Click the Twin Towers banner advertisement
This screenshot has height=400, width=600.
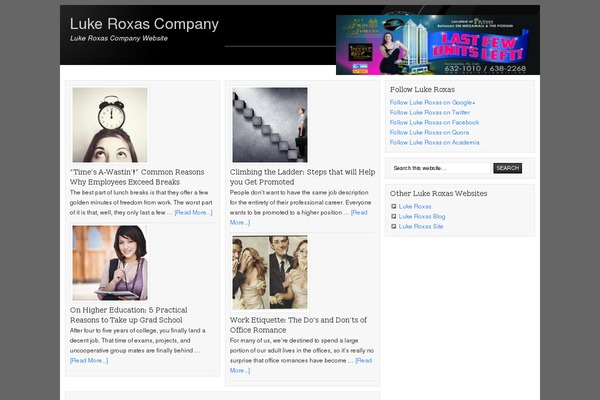click(438, 45)
